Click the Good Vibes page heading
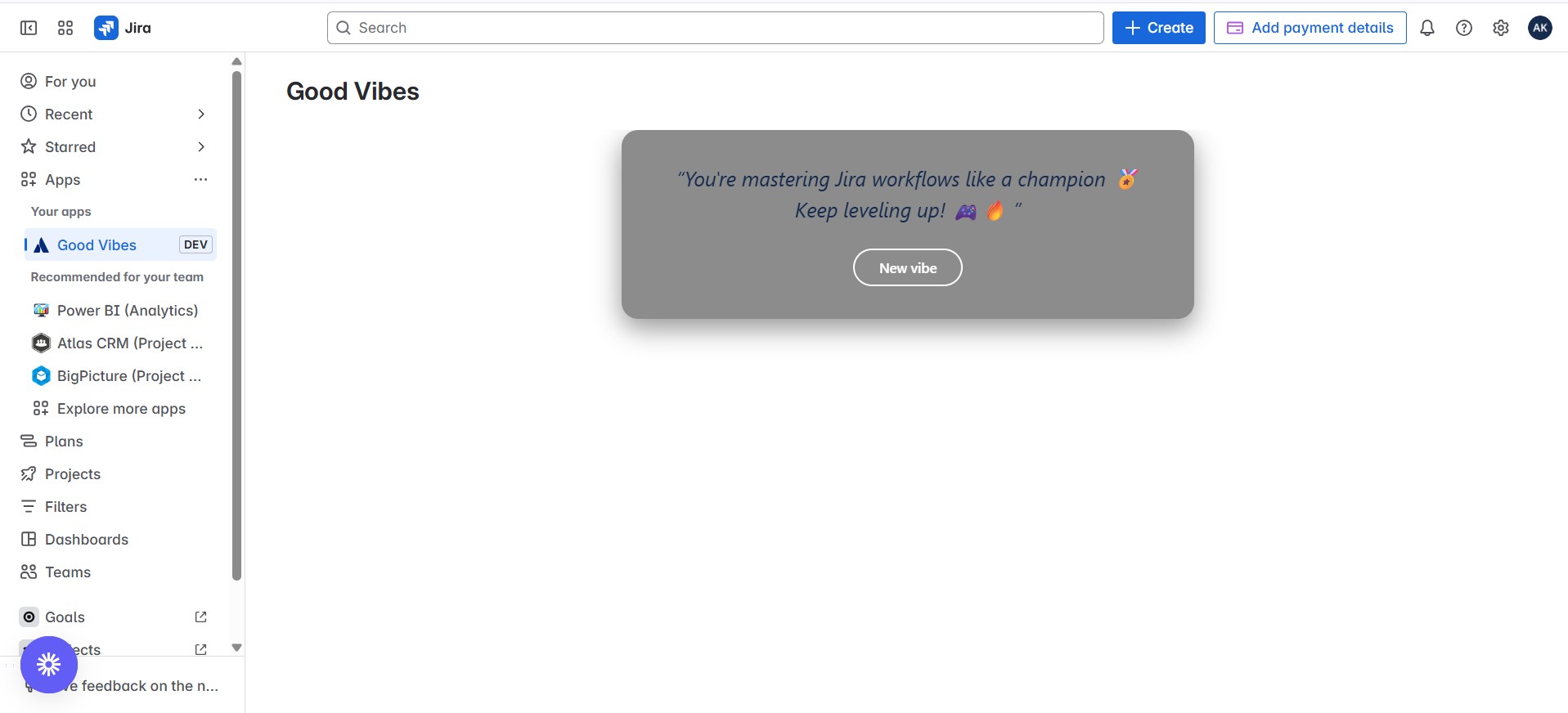 [353, 92]
